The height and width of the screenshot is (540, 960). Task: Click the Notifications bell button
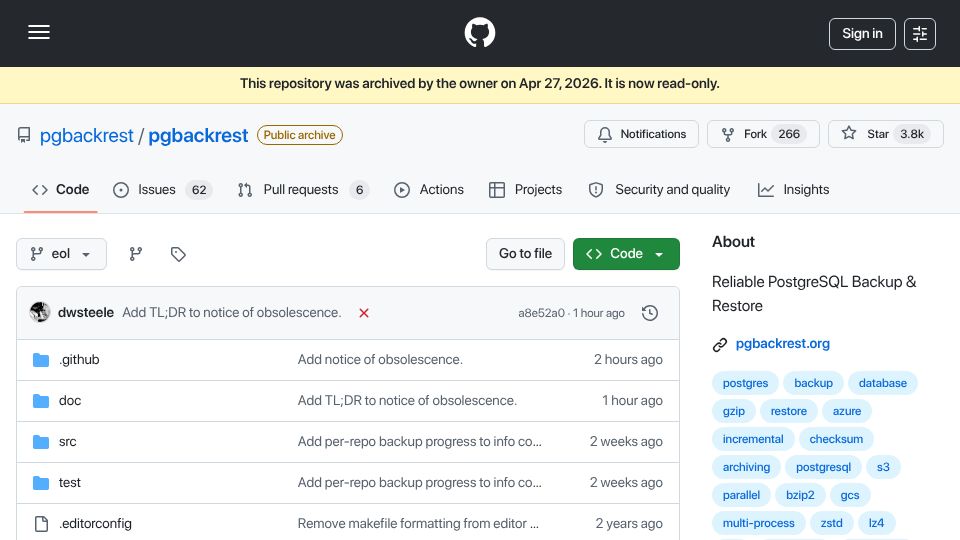click(641, 134)
